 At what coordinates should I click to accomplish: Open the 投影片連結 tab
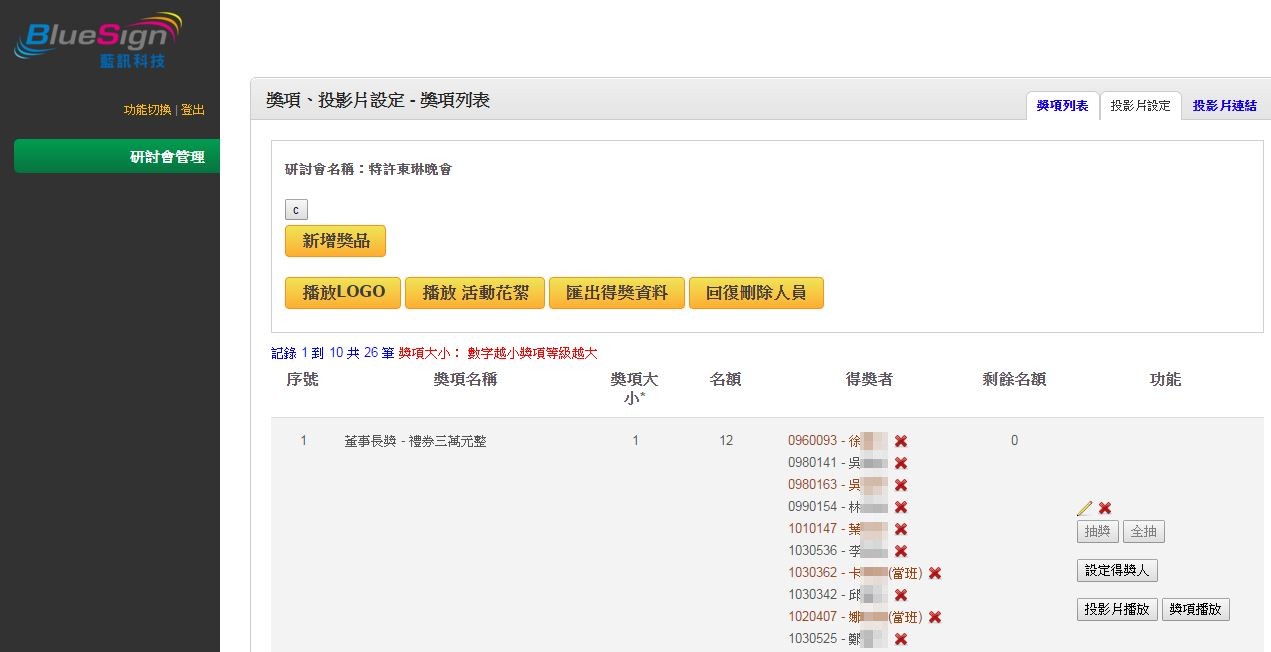pyautogui.click(x=1225, y=106)
